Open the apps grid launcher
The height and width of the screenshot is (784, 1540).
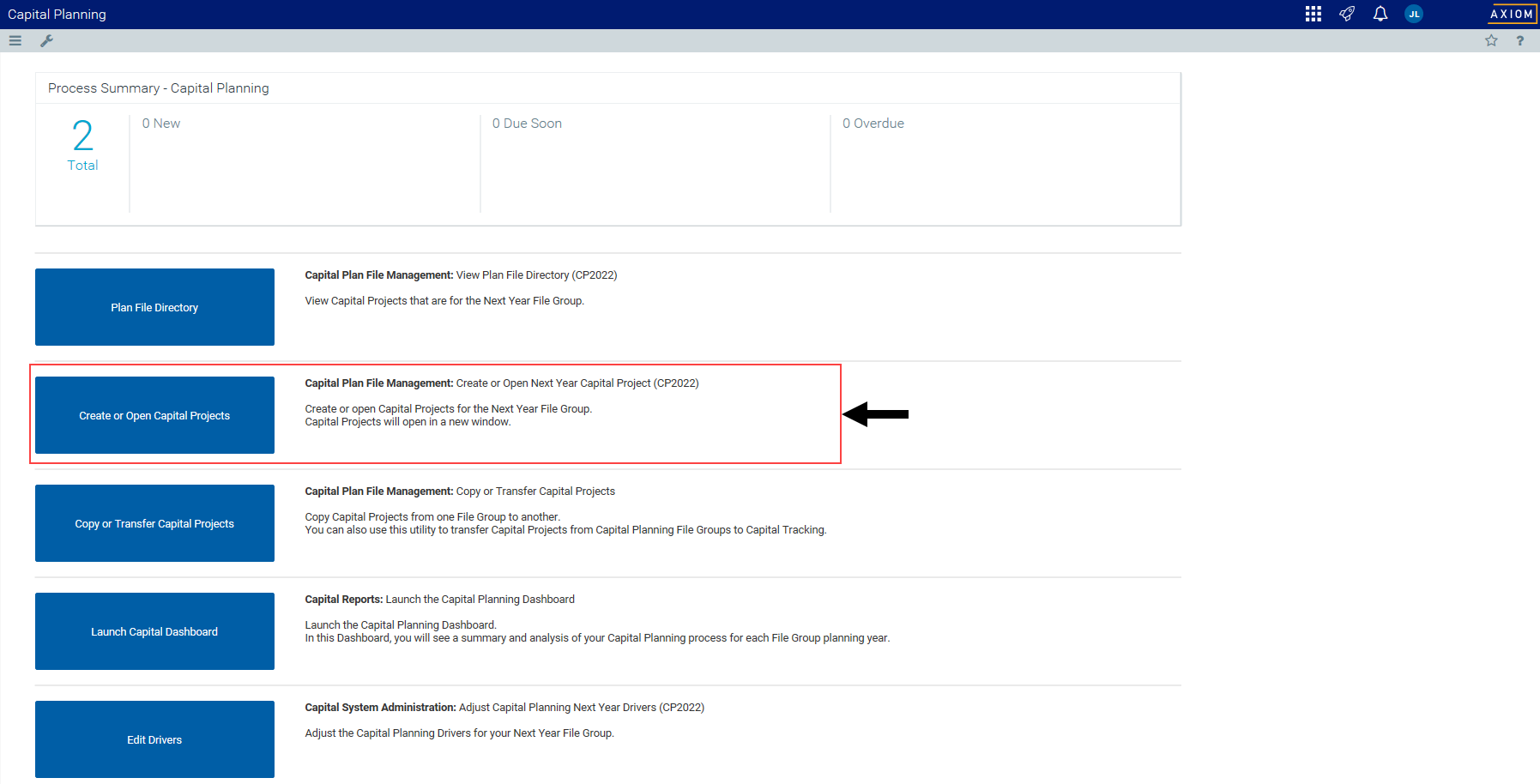[1313, 14]
